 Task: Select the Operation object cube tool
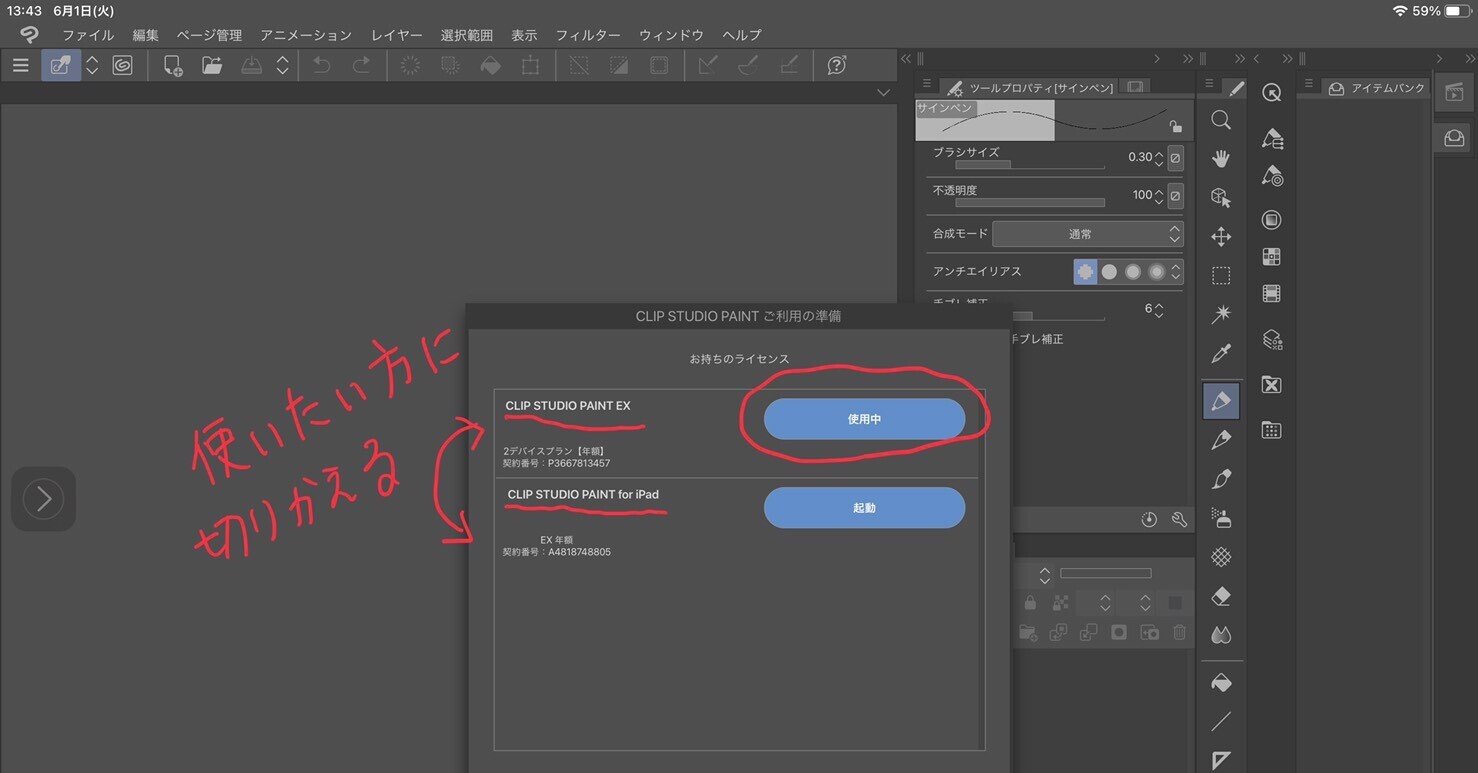[1220, 198]
